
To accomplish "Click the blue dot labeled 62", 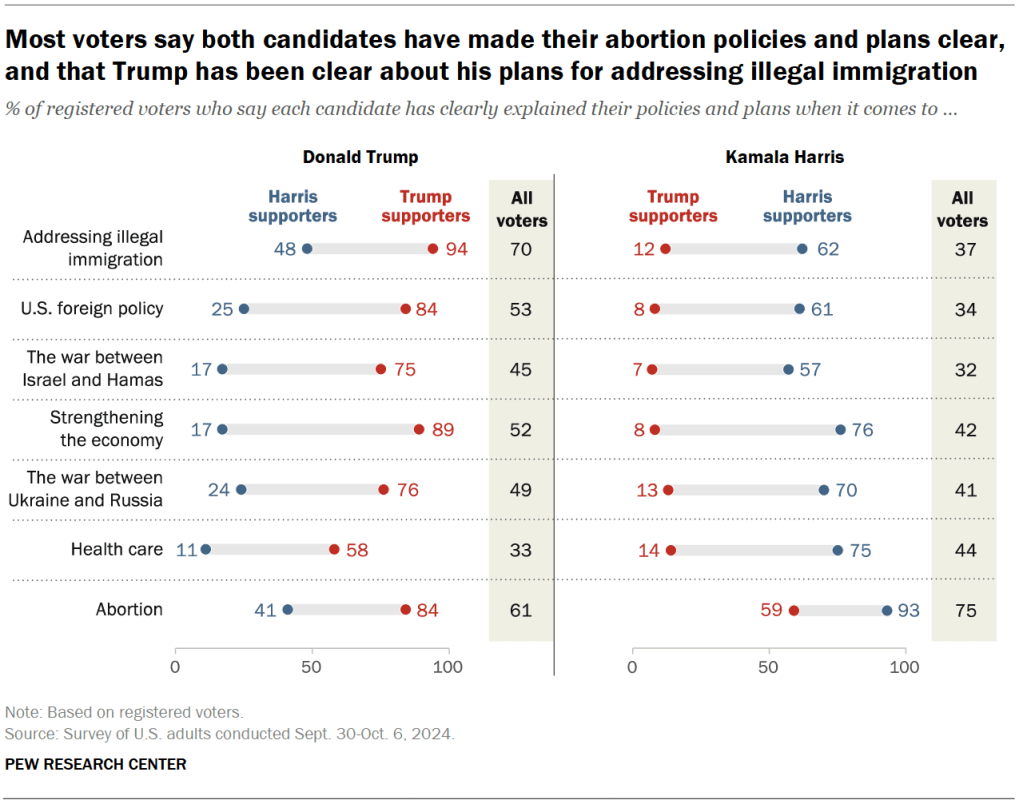I will click(802, 249).
